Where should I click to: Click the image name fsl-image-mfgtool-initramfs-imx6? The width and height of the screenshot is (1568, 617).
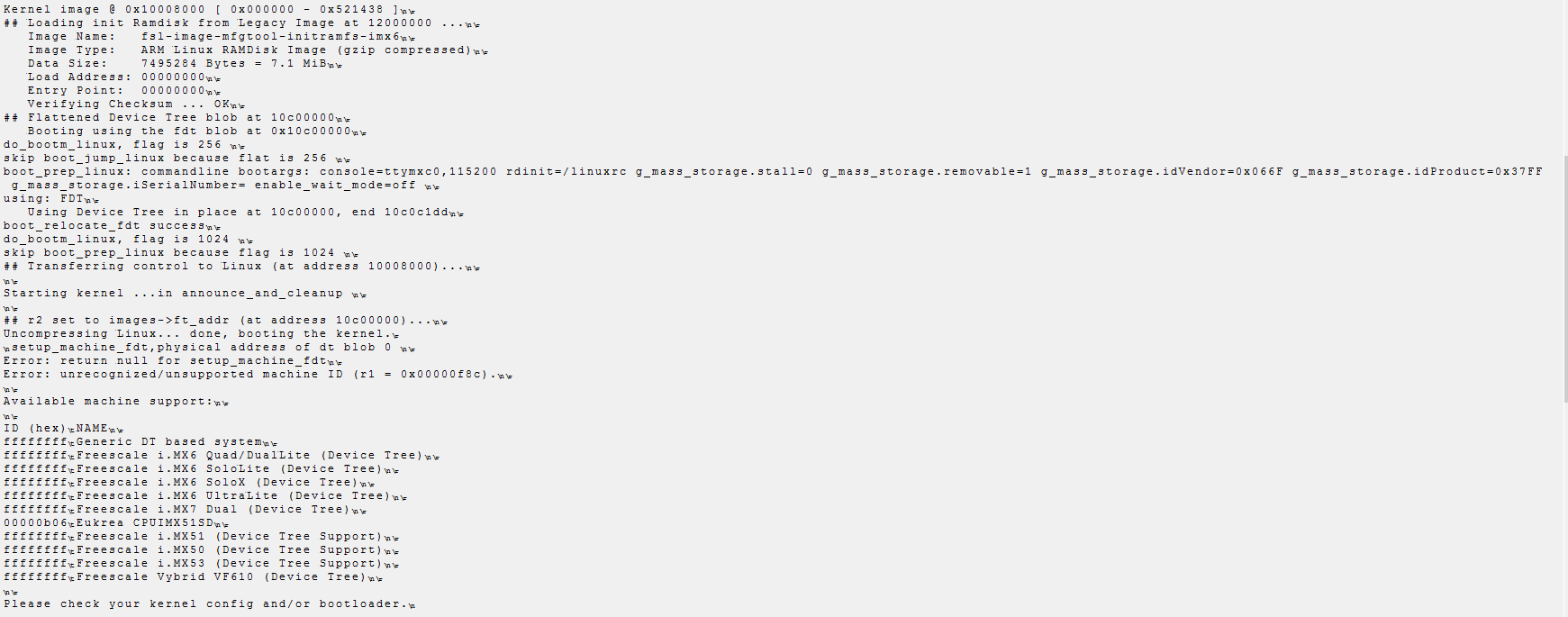pyautogui.click(x=270, y=37)
